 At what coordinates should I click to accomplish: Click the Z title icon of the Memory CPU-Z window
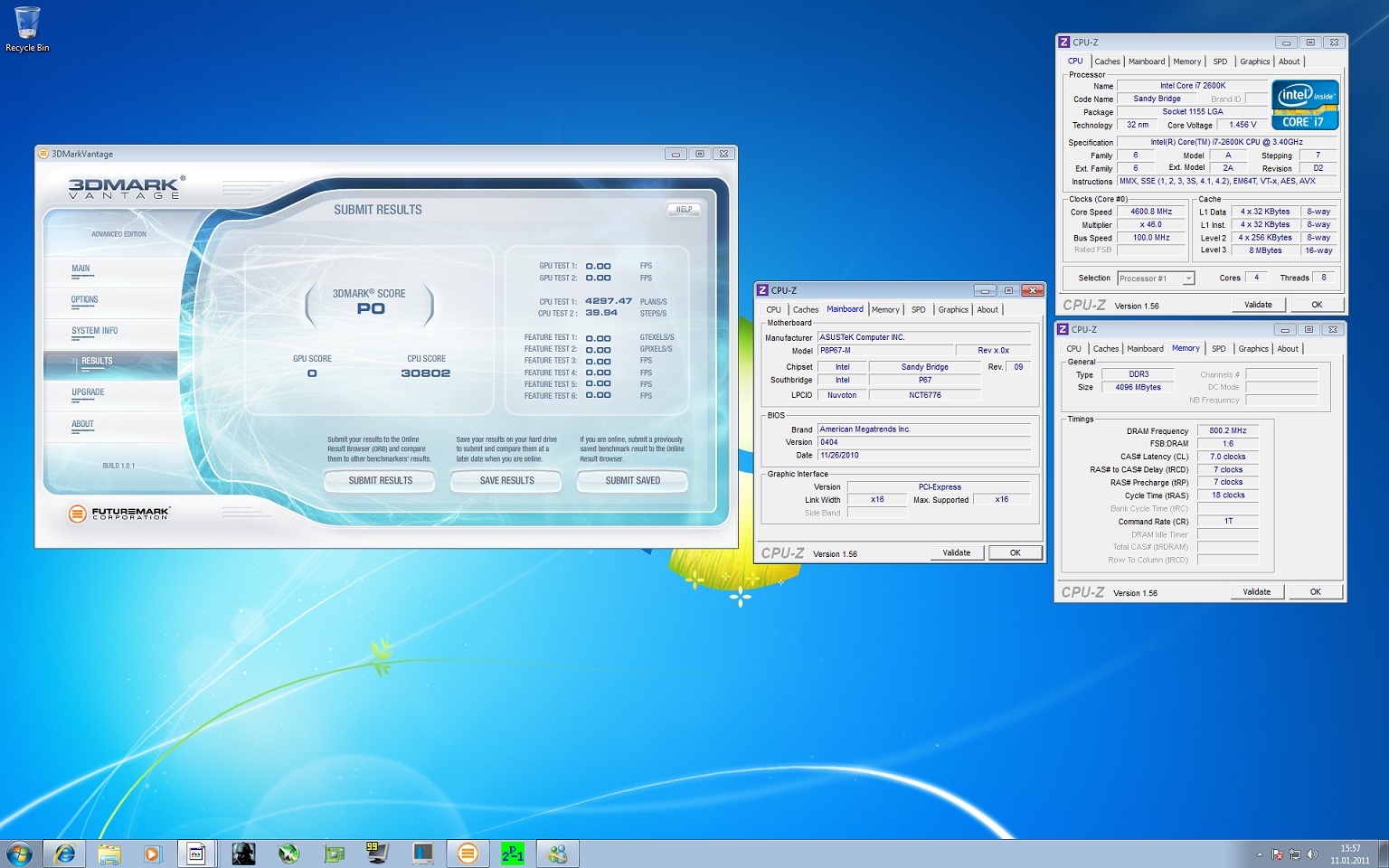[1063, 329]
